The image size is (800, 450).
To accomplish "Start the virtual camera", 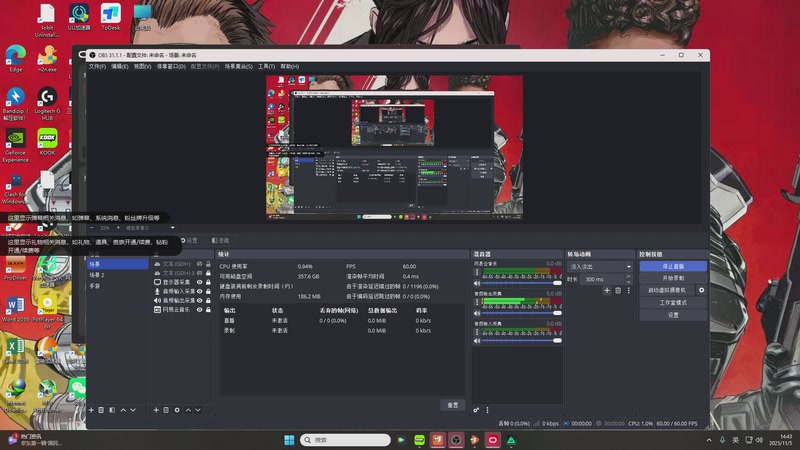I will click(x=667, y=290).
